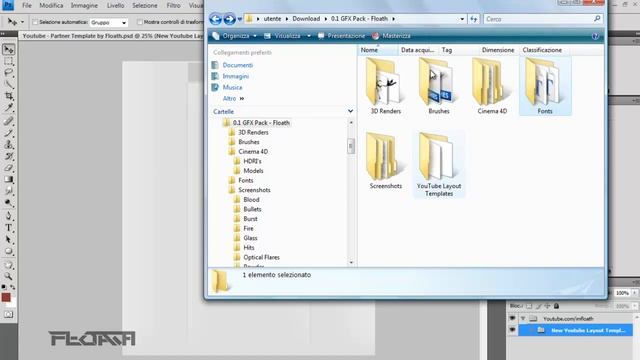Screen dimensions: 640x360
Task: Select the Hand tool
Action: pos(9,265)
